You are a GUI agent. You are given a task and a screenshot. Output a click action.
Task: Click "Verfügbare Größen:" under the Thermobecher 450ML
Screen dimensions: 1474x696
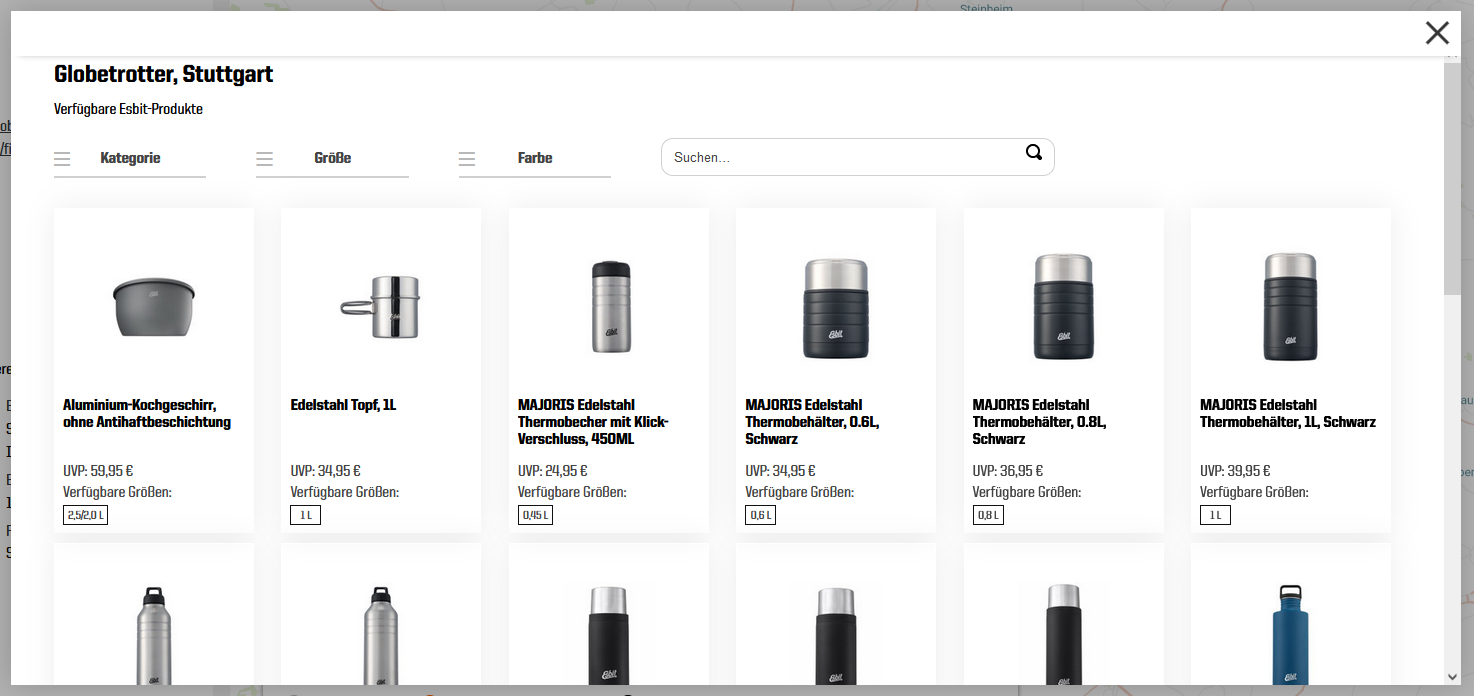pos(572,492)
